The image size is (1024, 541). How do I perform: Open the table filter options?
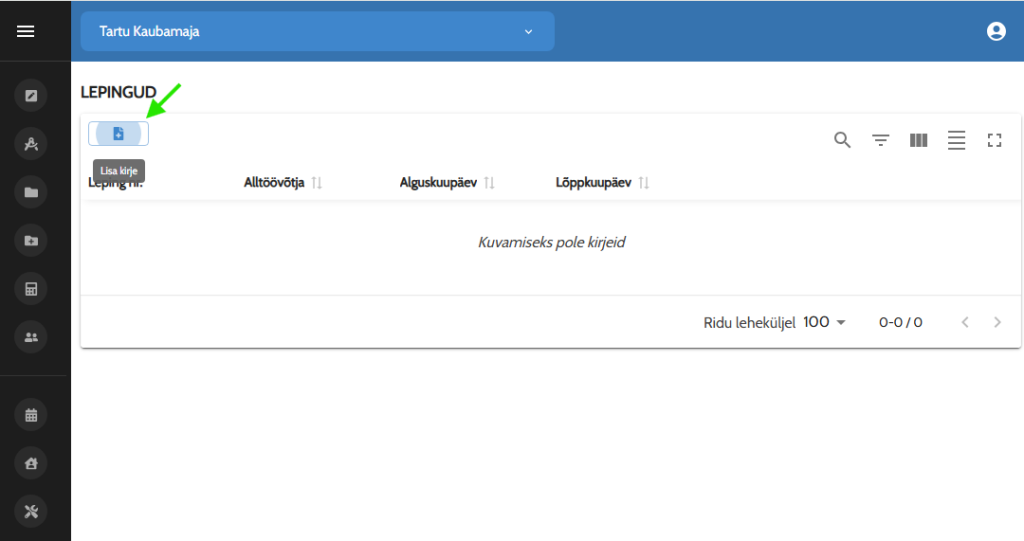(x=880, y=140)
